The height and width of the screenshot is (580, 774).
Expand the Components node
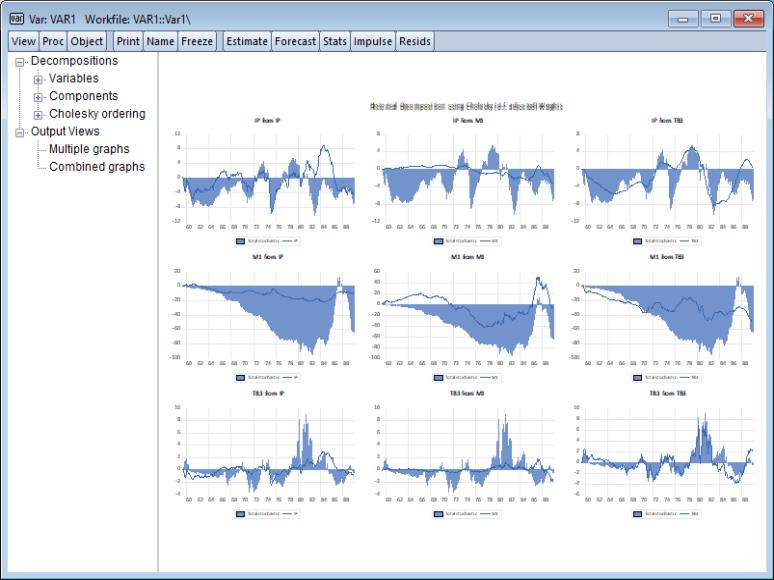(x=39, y=97)
